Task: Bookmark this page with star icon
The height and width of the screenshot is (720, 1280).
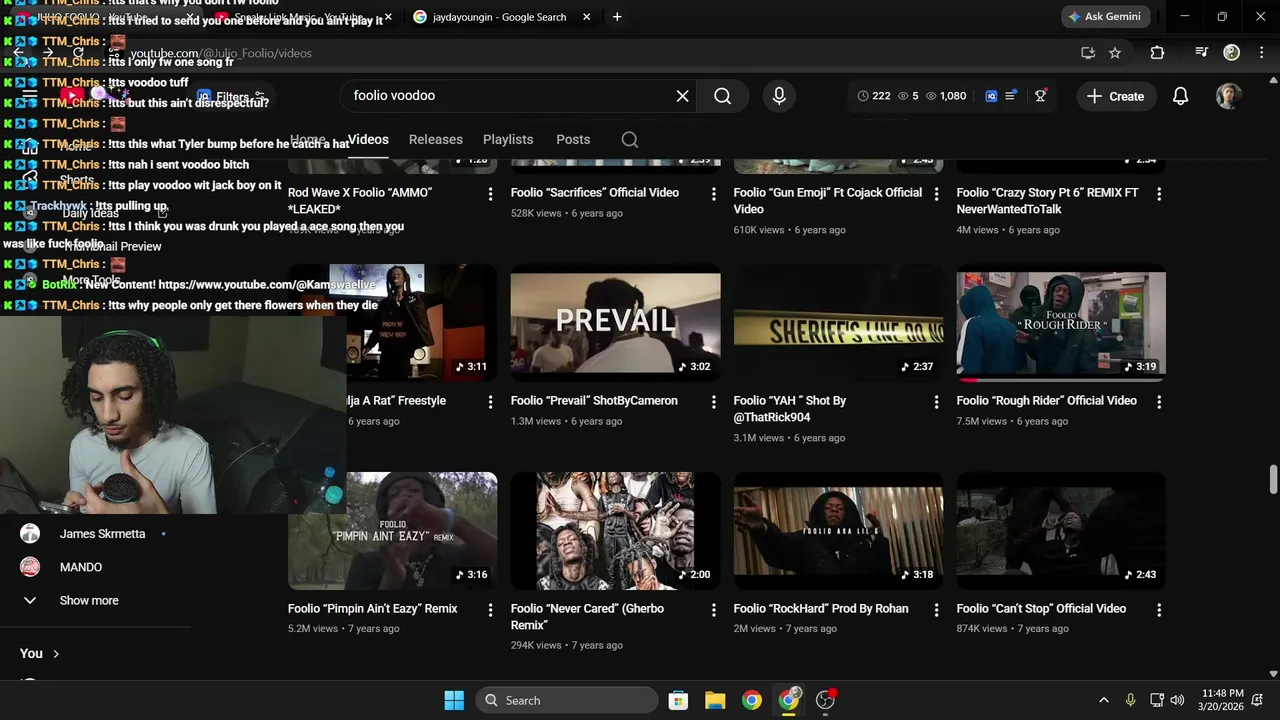Action: pos(1115,53)
